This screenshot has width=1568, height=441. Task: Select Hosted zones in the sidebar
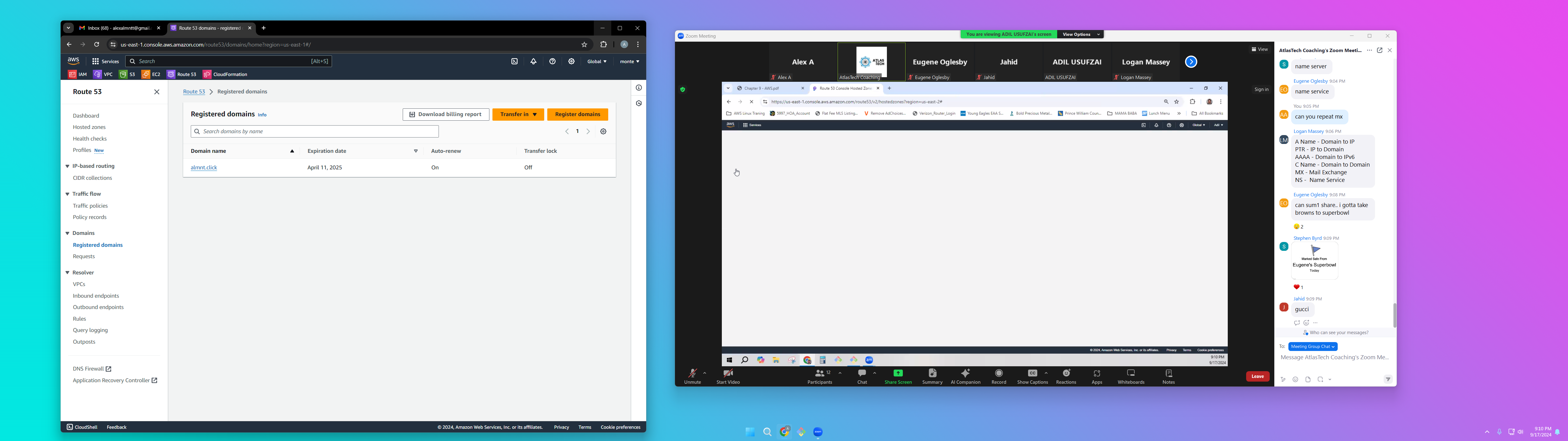coord(89,127)
